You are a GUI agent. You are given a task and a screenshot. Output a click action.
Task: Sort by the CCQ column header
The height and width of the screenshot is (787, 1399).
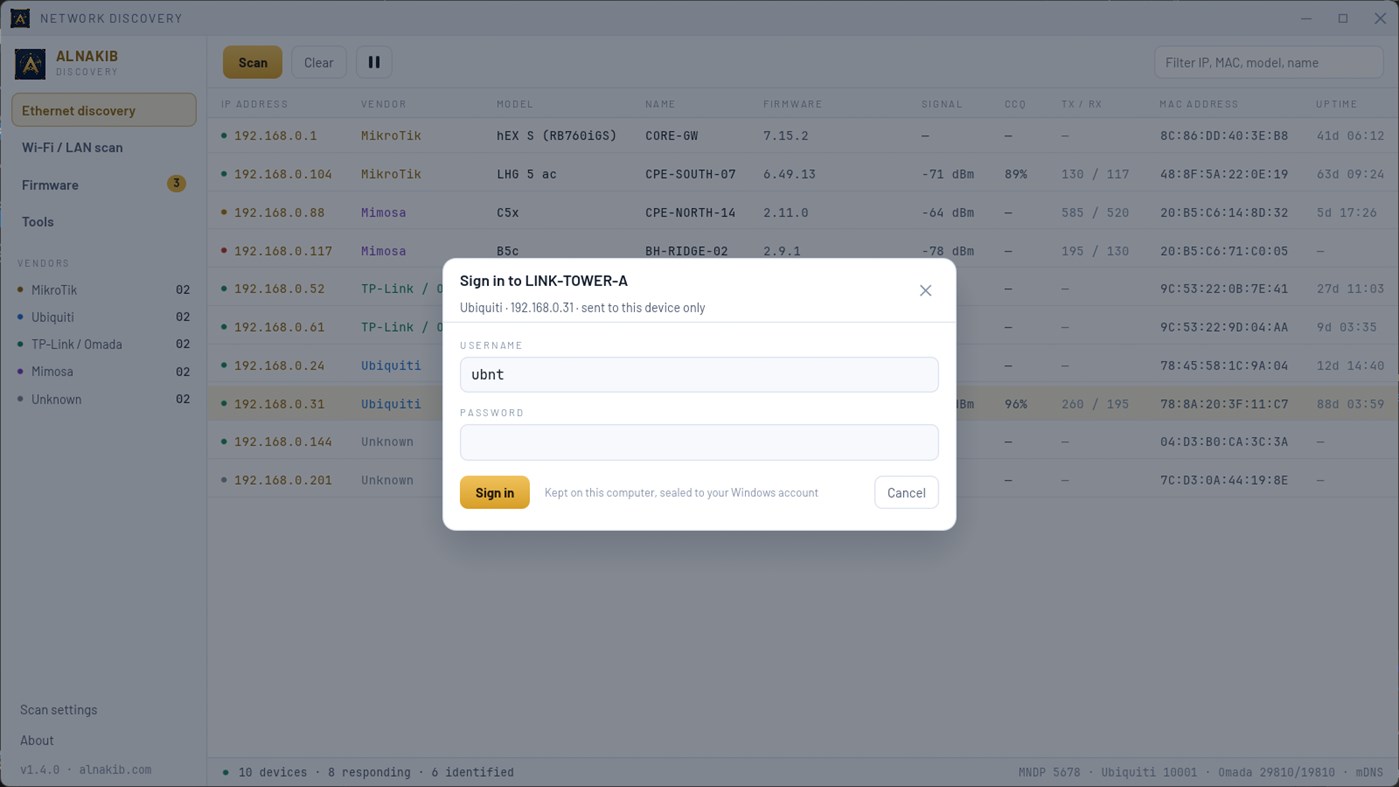point(1015,104)
